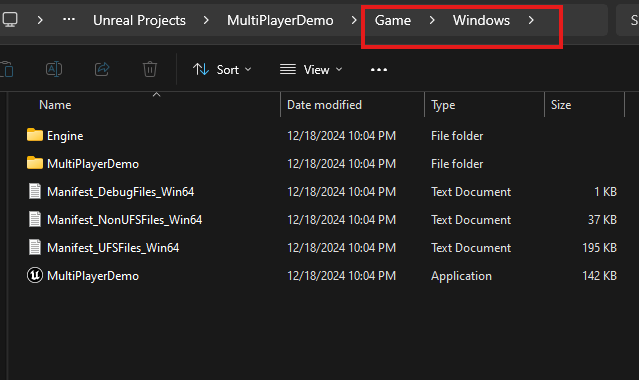The height and width of the screenshot is (380, 639).
Task: Click the Delete trash can icon
Action: pos(150,69)
